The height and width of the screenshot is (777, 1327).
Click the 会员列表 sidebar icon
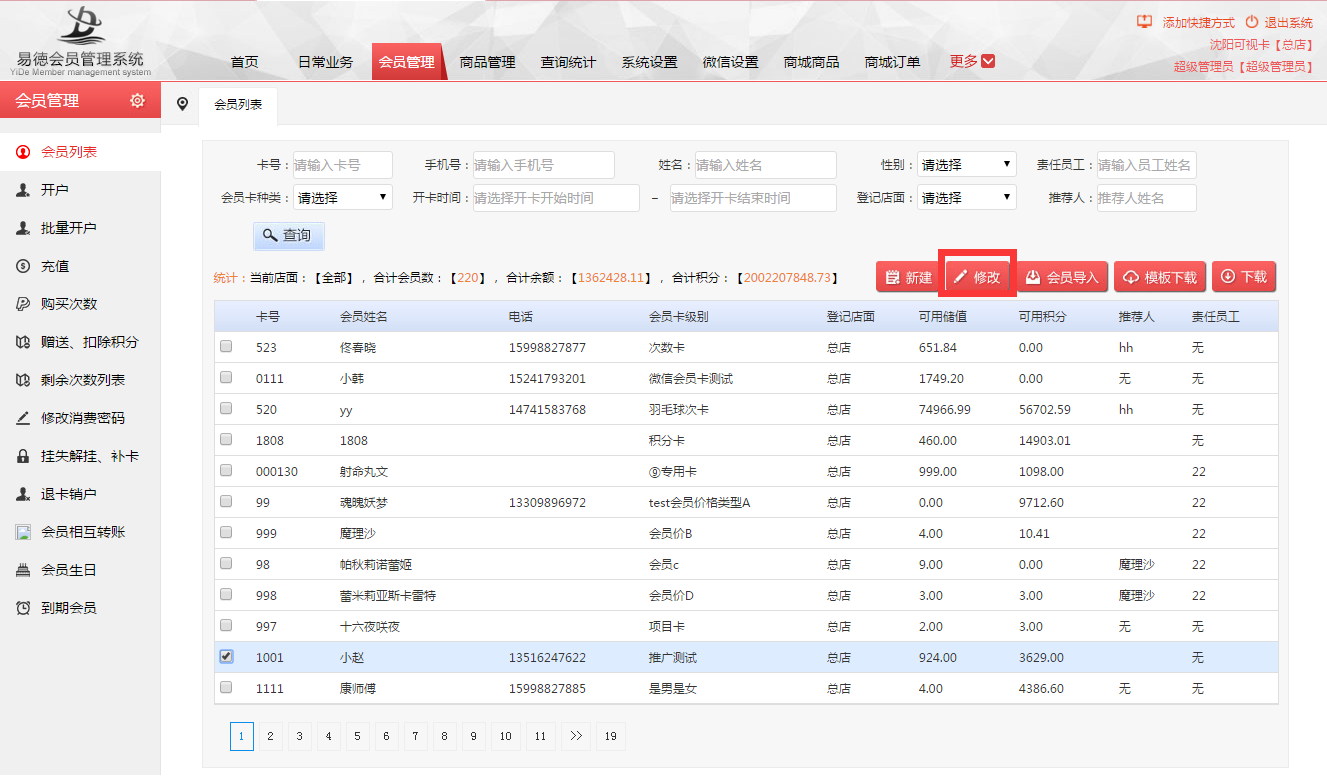coord(22,152)
